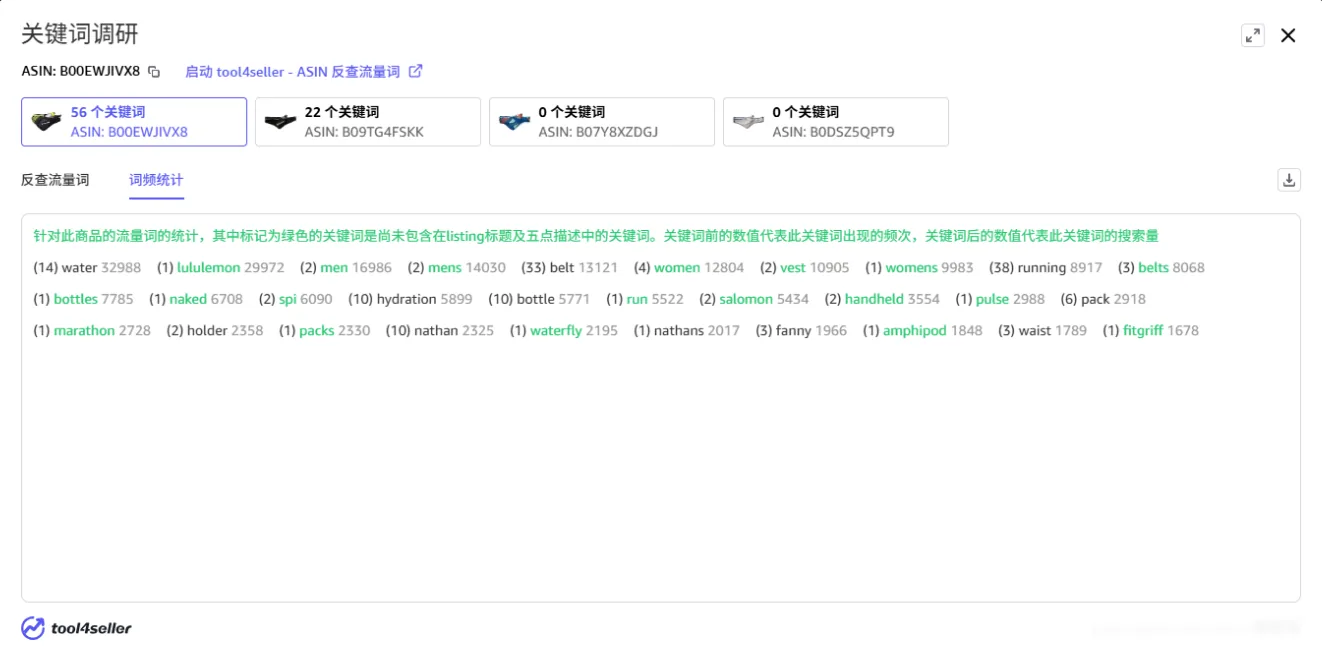This screenshot has height=663, width=1322.
Task: Expand the dialog with fullscreen icon
Action: point(1252,36)
